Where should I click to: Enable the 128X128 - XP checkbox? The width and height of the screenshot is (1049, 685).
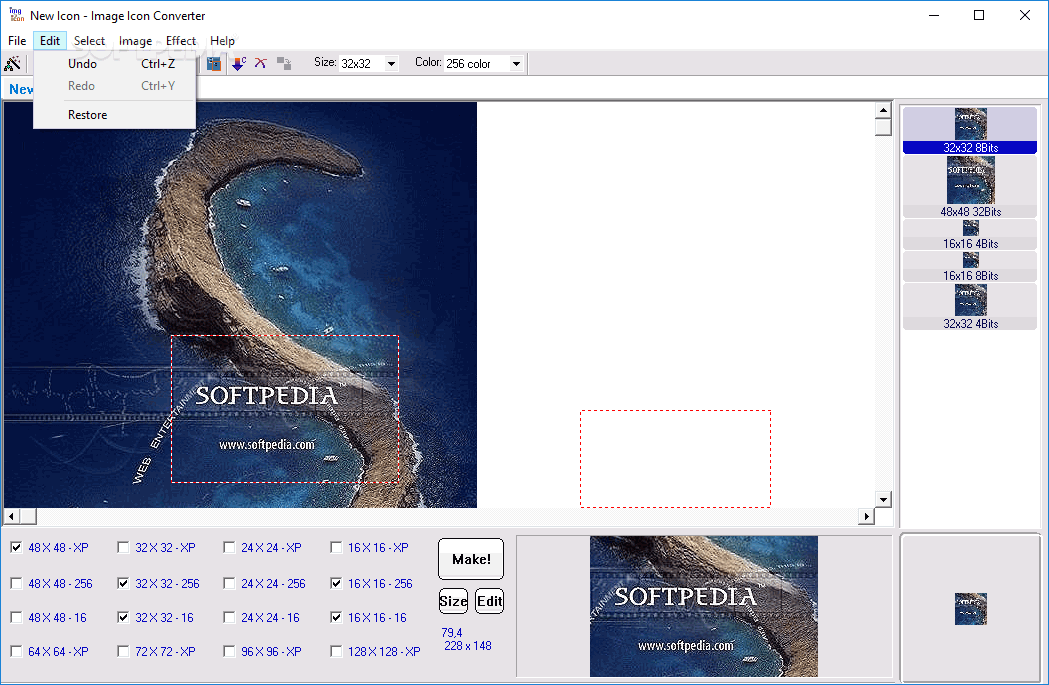[337, 652]
